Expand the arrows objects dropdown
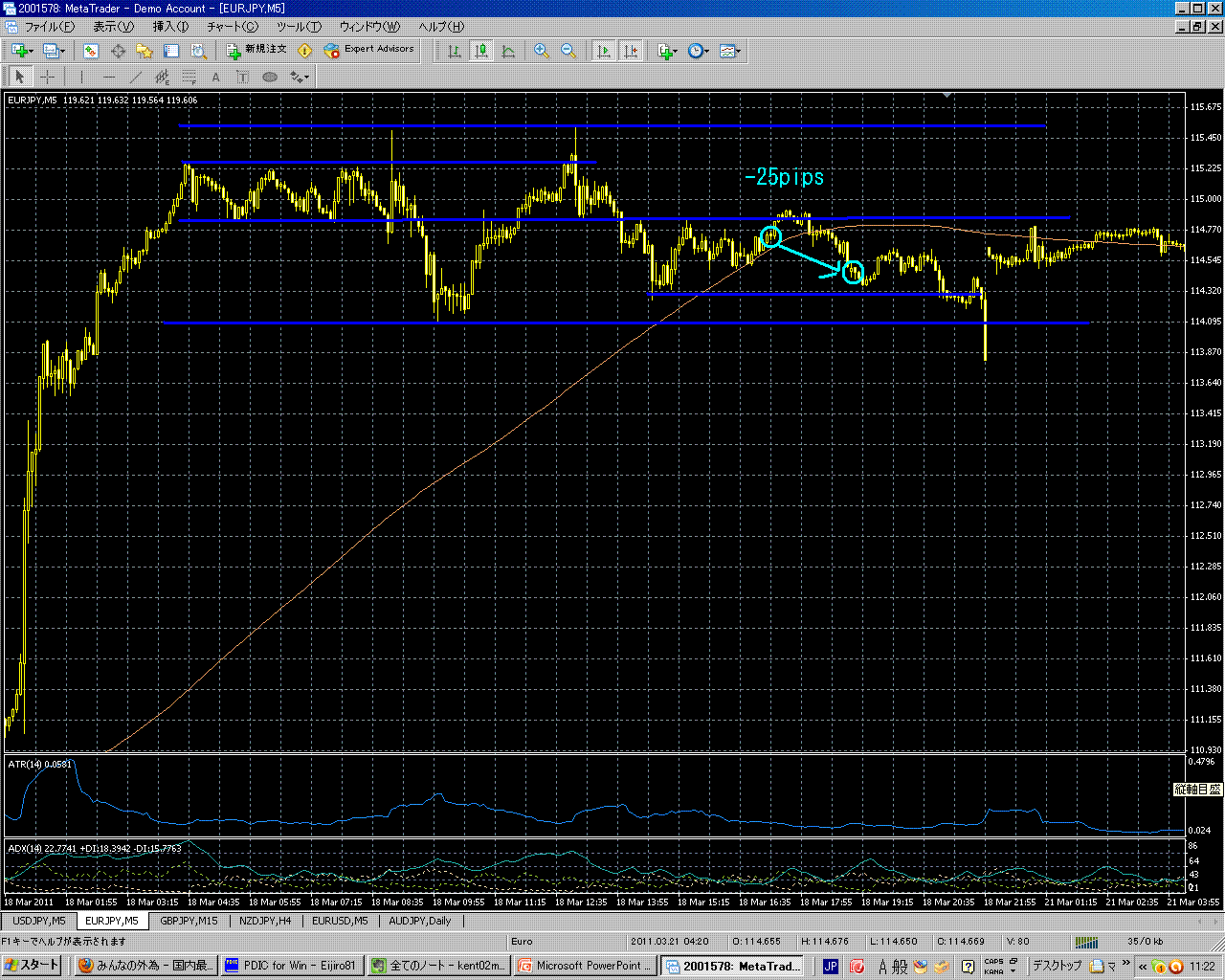 pos(308,78)
